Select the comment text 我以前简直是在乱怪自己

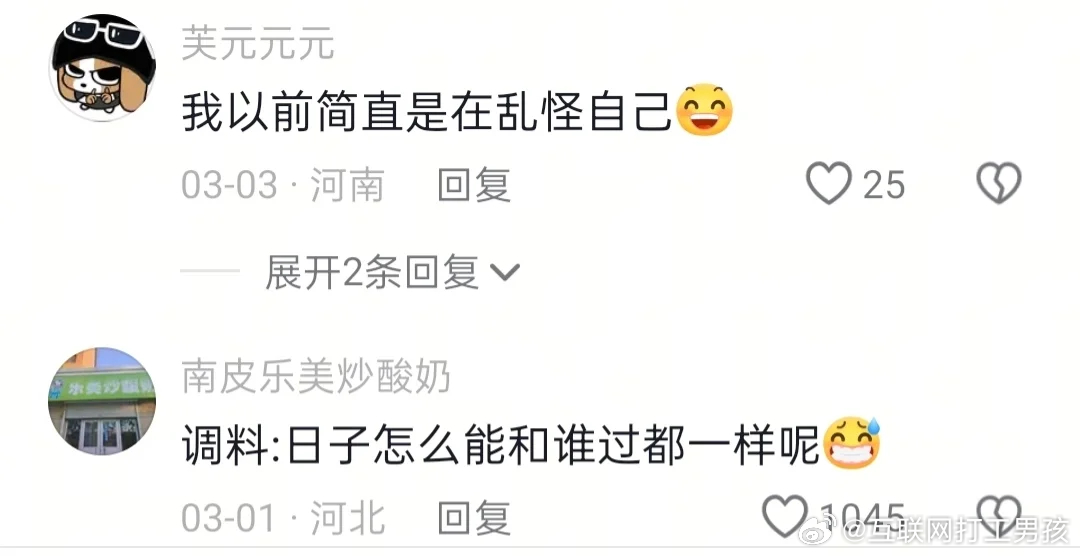(426, 112)
